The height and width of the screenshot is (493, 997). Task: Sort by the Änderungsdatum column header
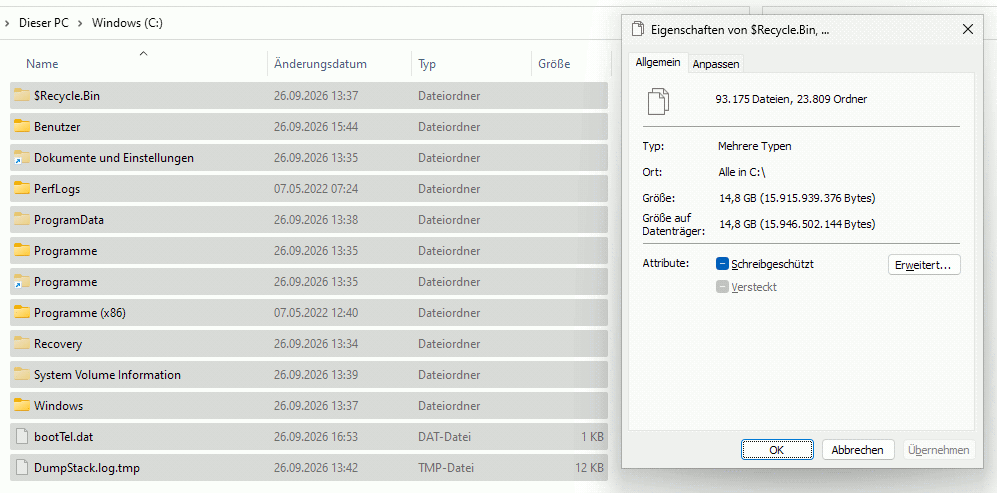point(320,64)
